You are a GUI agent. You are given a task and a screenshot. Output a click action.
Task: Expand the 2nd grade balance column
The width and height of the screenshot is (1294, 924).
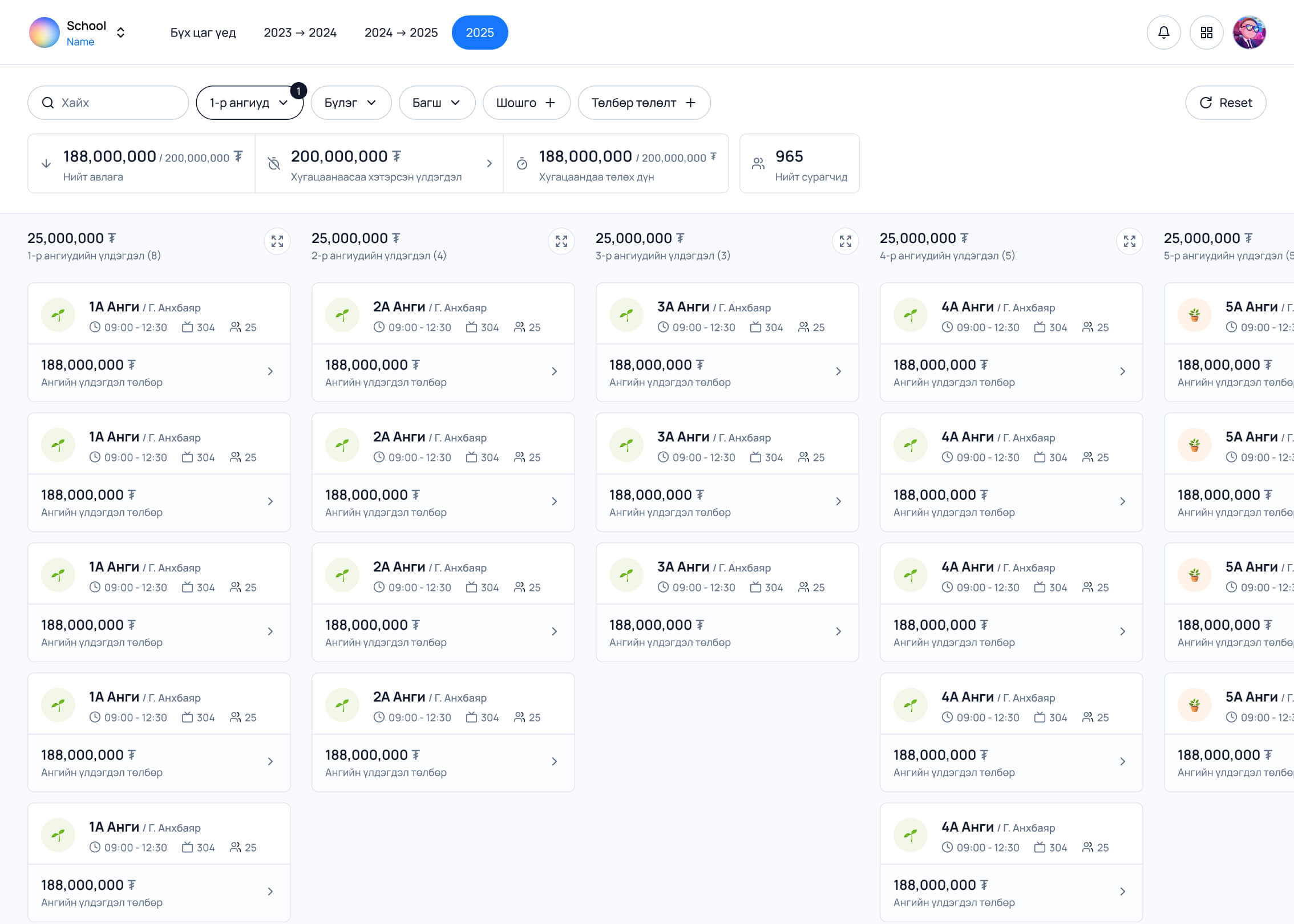pos(561,241)
